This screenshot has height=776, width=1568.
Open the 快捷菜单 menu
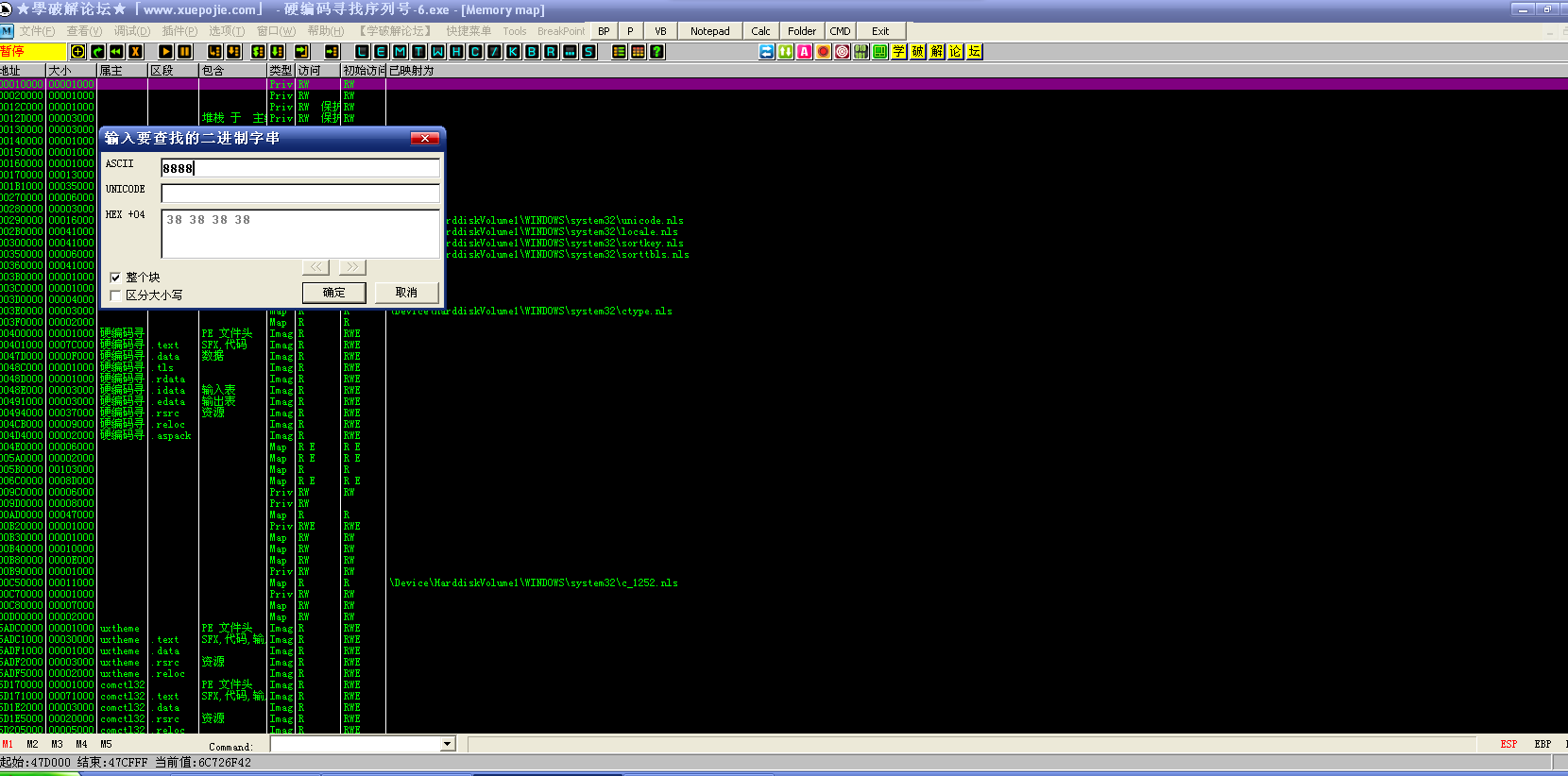click(469, 31)
